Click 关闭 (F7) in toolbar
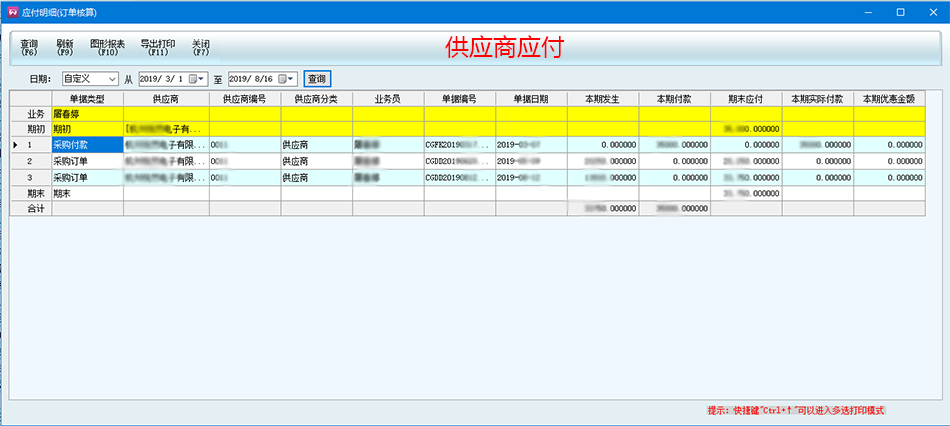The width and height of the screenshot is (950, 426). coord(201,47)
